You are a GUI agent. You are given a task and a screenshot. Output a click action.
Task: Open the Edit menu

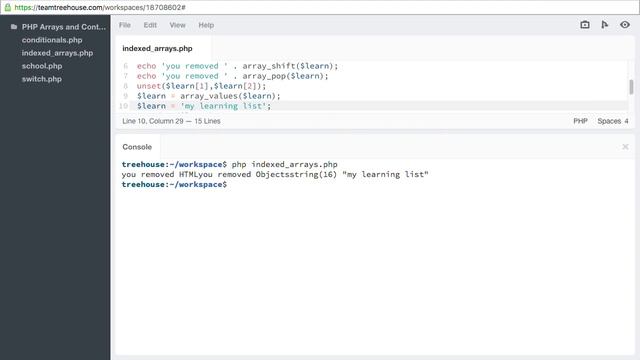150,25
